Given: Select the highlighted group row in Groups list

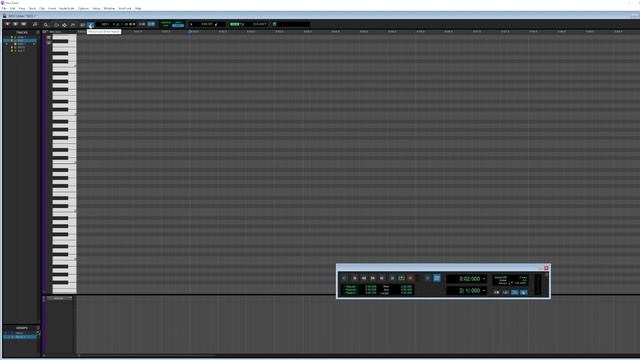Looking at the screenshot, I should [20, 337].
